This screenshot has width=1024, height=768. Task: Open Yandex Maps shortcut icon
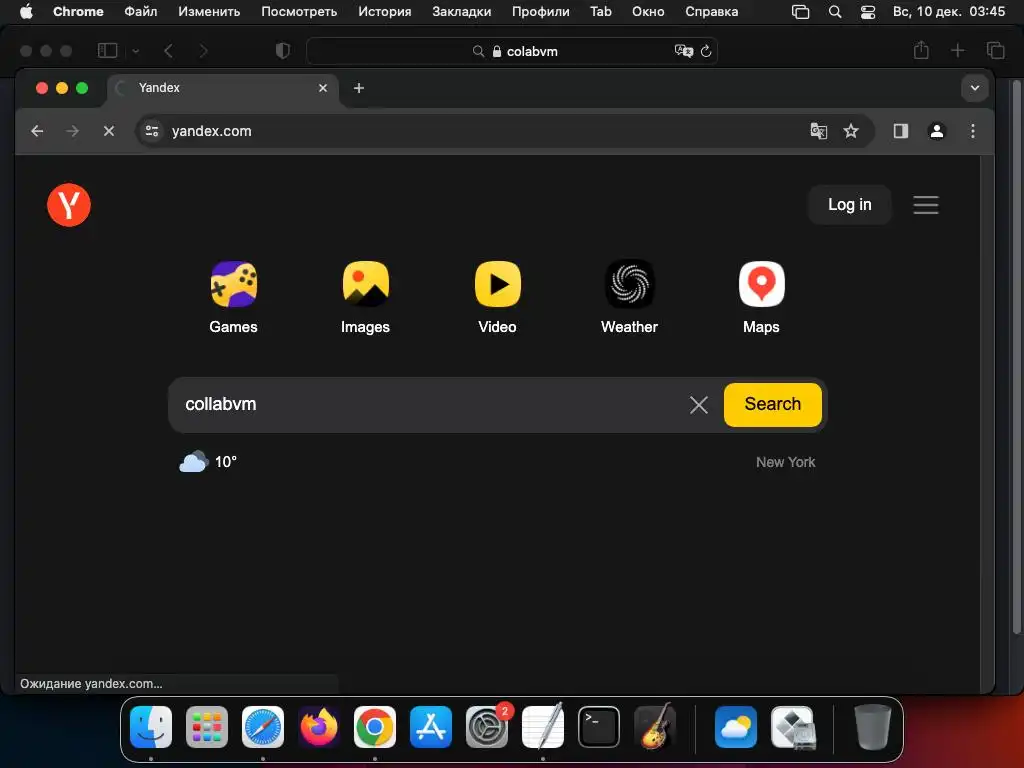(761, 284)
